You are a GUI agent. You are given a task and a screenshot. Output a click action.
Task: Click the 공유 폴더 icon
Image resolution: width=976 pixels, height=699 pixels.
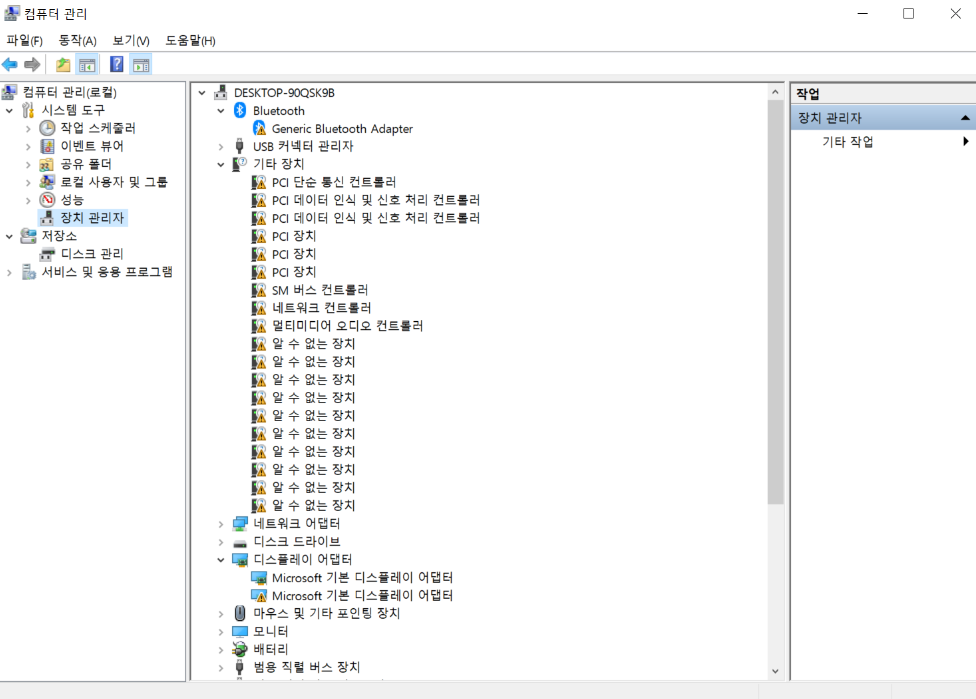(47, 164)
